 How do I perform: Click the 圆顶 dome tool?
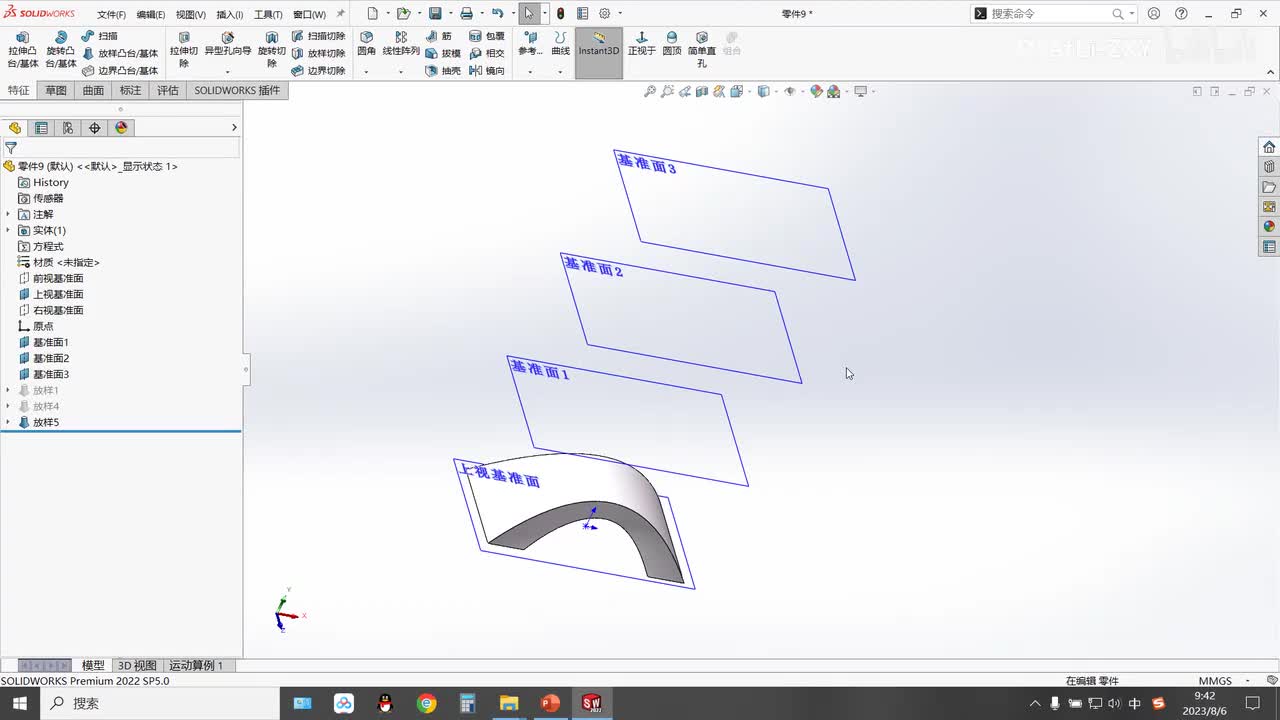click(672, 44)
